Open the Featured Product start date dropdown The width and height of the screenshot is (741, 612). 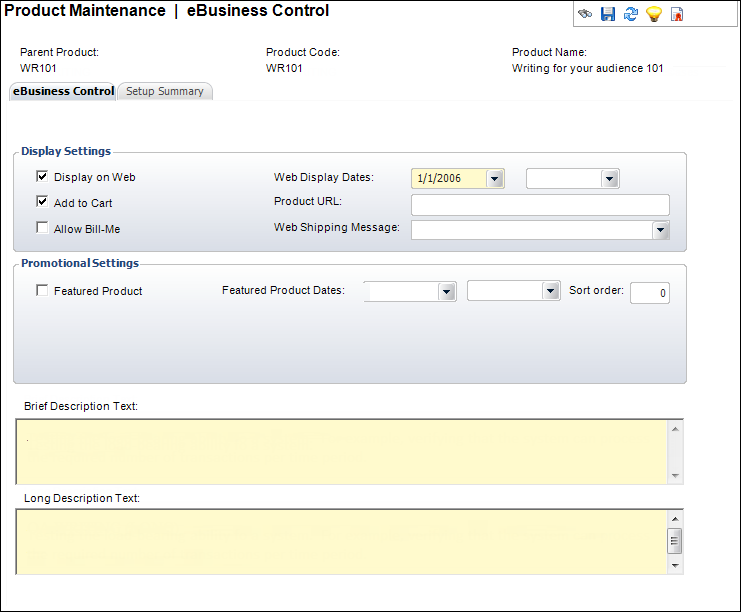[x=446, y=291]
